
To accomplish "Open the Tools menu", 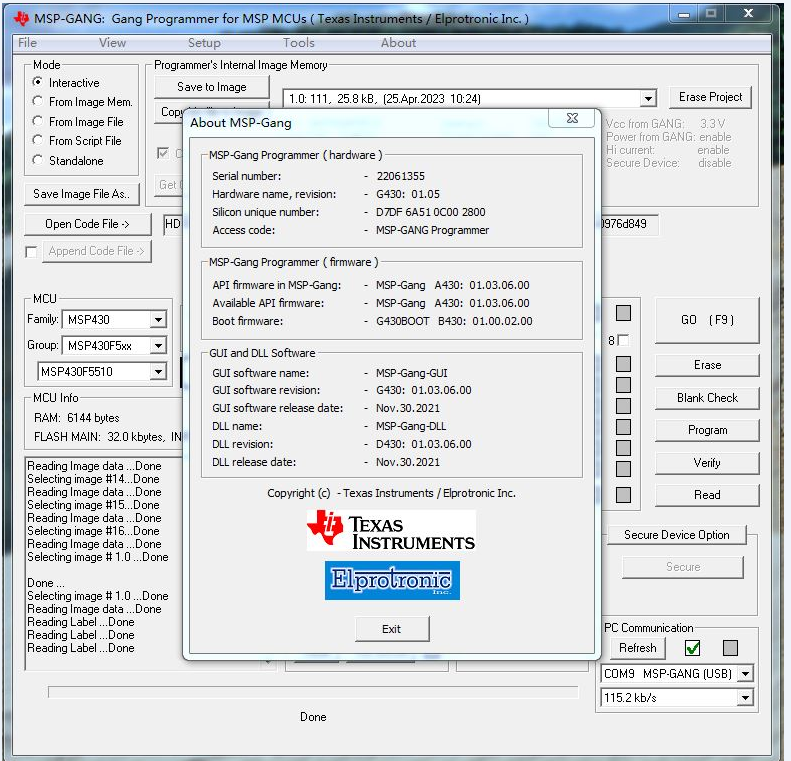I will [x=299, y=43].
